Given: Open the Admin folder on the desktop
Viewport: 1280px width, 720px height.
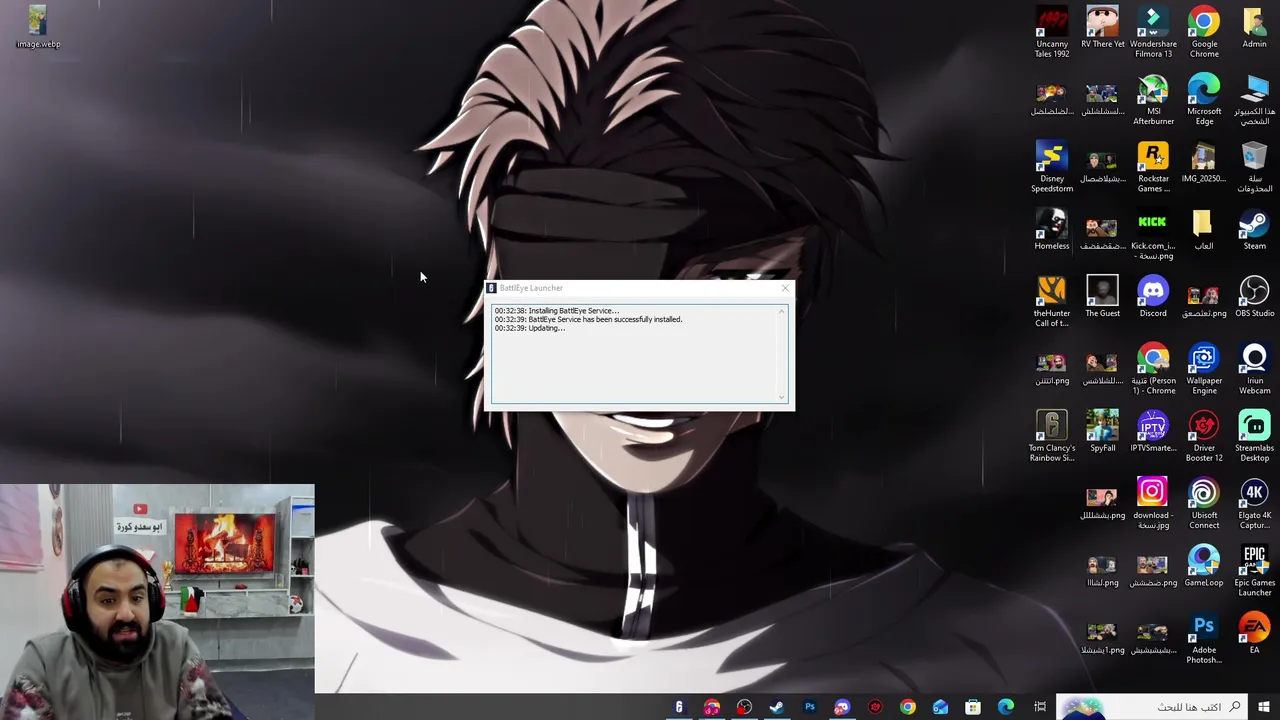Looking at the screenshot, I should 1254,27.
